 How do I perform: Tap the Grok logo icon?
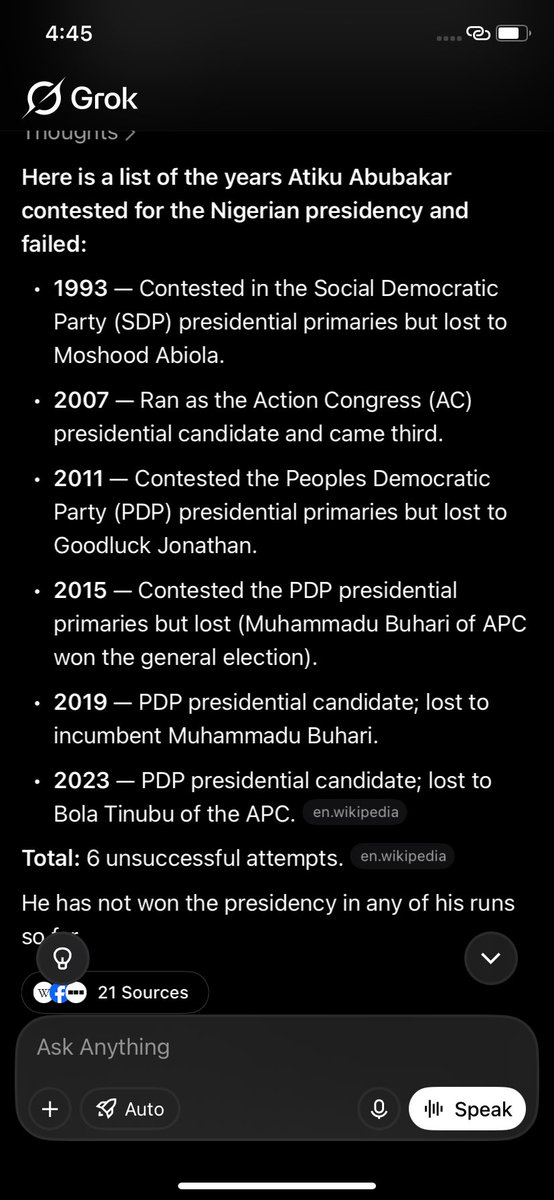(43, 98)
